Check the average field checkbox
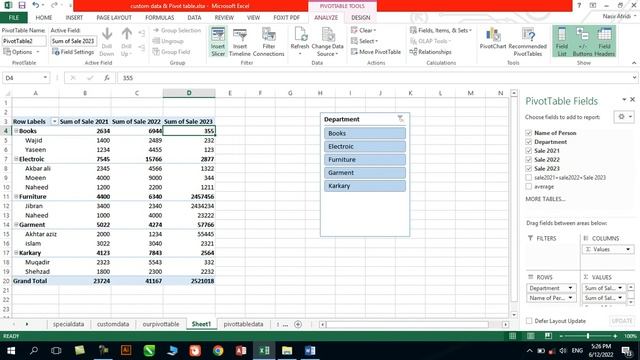This screenshot has width=640, height=360. (x=529, y=187)
